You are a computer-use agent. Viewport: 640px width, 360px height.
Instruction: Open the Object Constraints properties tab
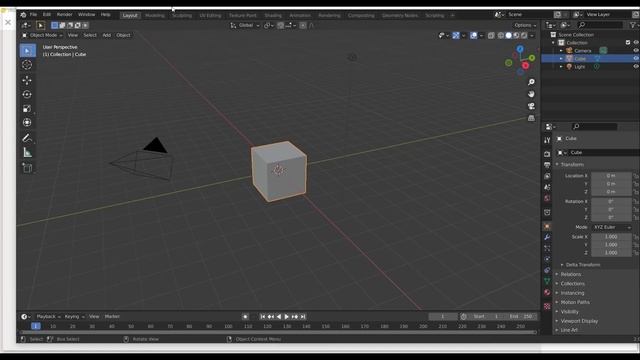[547, 270]
